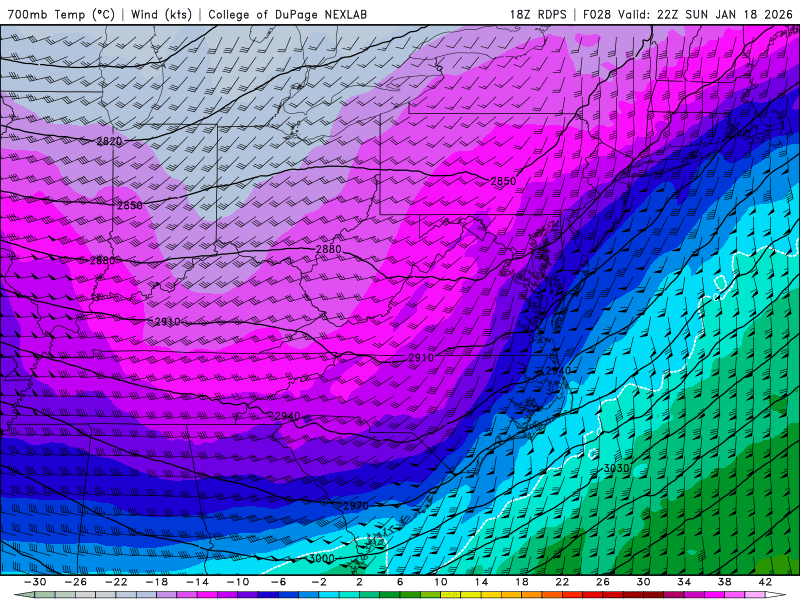The image size is (800, 600).
Task: Click the '700mb Temp (°C)' title text
Action: pos(62,14)
